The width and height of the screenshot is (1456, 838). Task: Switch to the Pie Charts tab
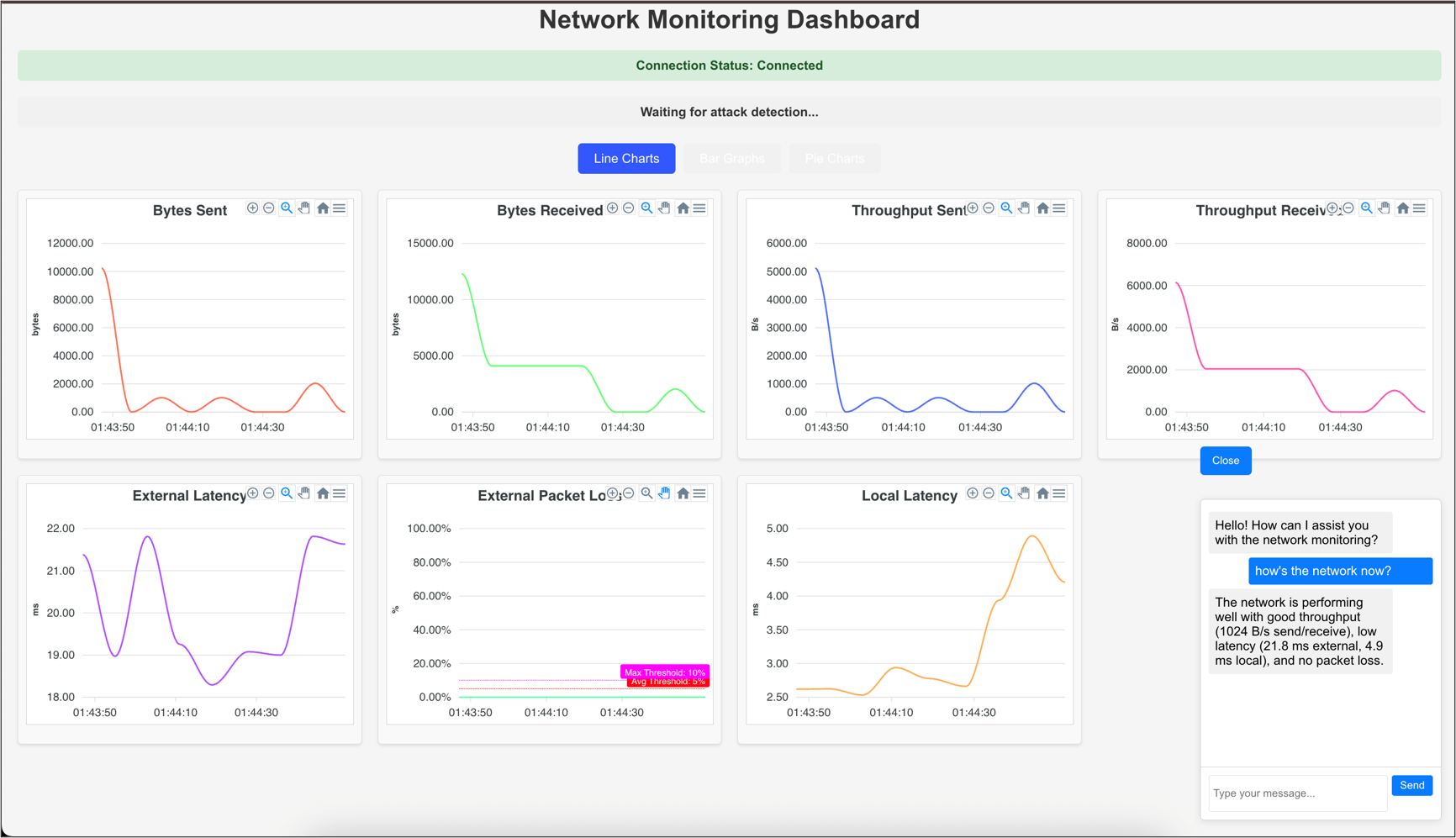[834, 159]
